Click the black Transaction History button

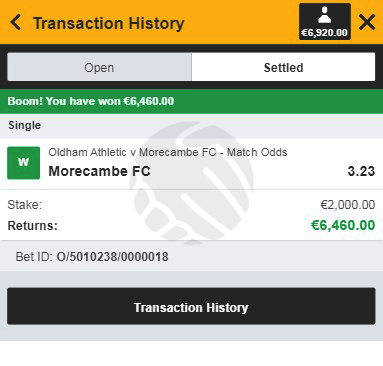click(x=191, y=306)
